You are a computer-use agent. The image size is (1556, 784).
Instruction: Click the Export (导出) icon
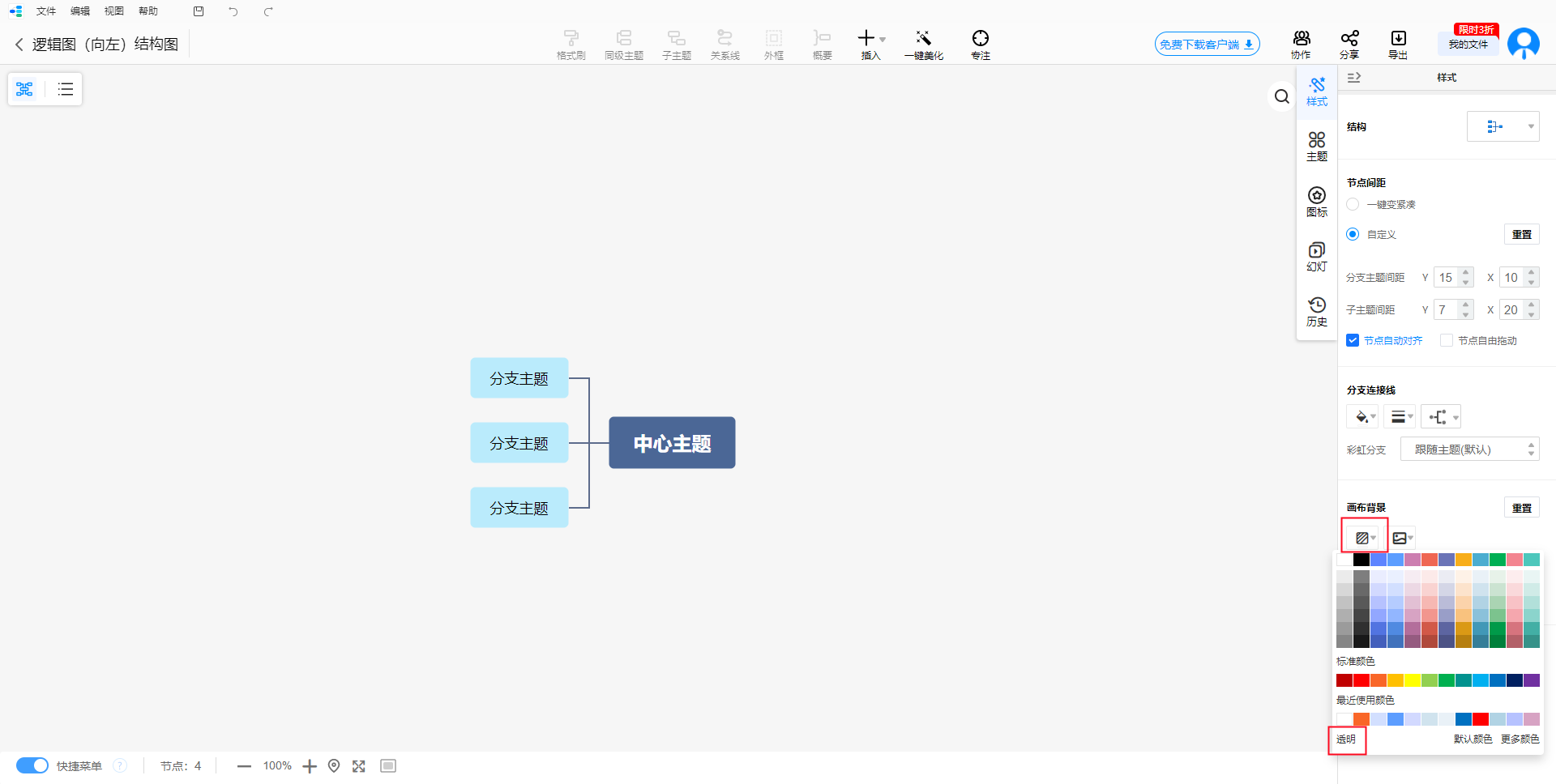tap(1398, 44)
